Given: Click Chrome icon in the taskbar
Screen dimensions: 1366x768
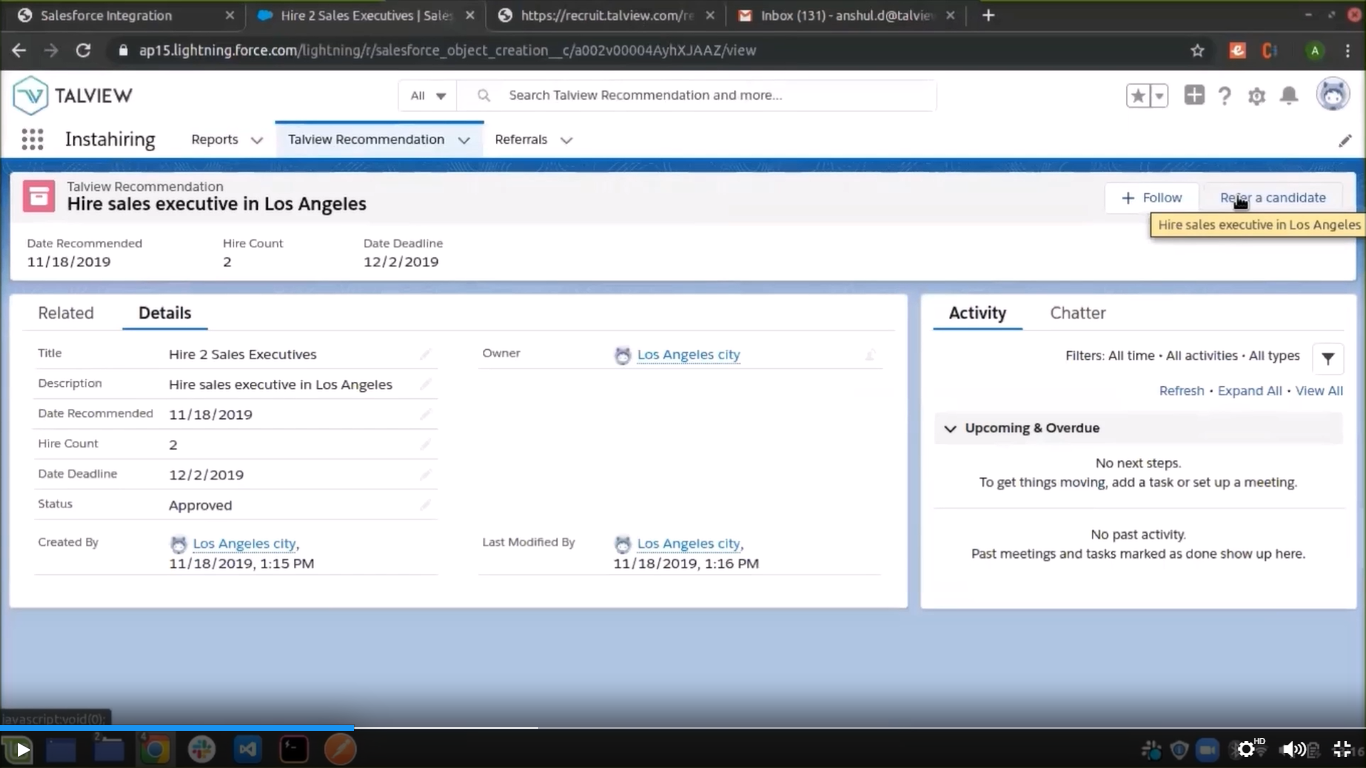Looking at the screenshot, I should coord(154,749).
